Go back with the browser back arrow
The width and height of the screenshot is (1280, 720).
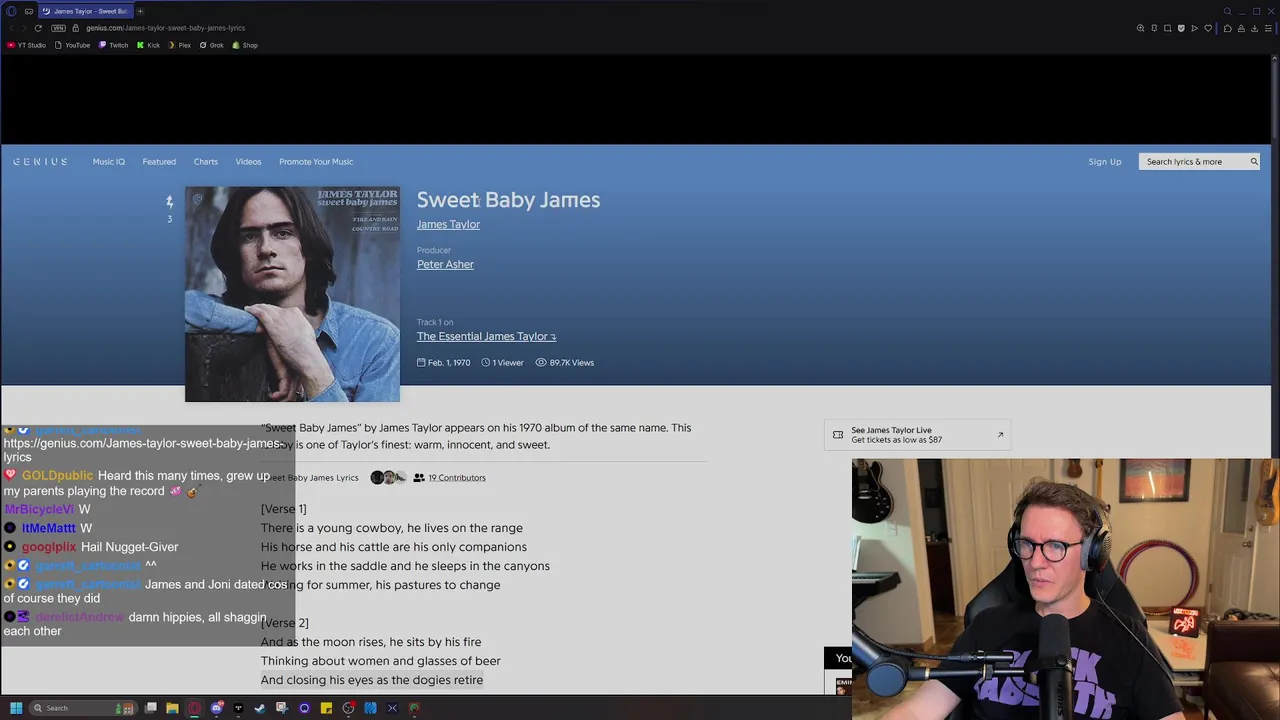tap(11, 28)
